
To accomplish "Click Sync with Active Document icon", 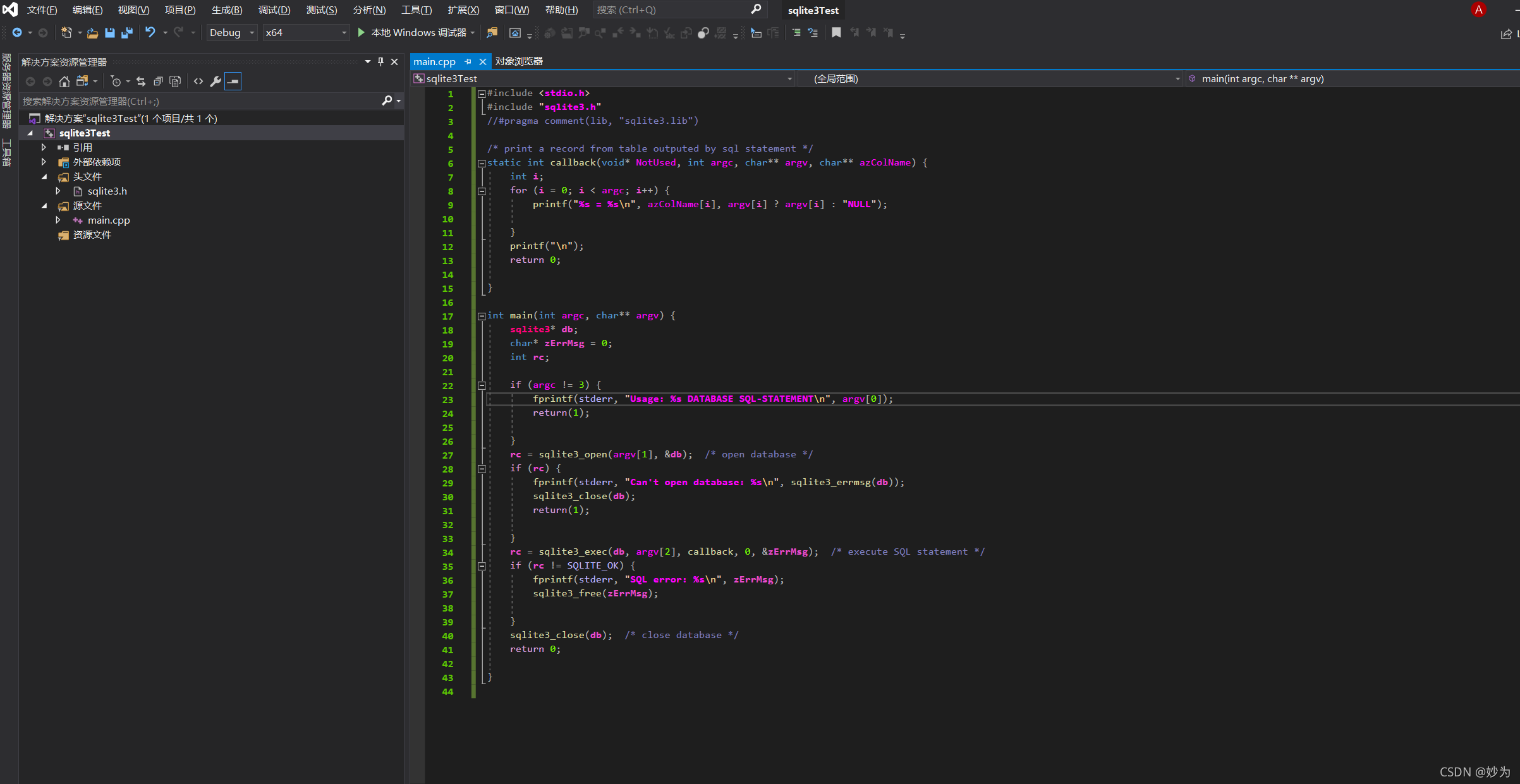I will click(x=141, y=81).
